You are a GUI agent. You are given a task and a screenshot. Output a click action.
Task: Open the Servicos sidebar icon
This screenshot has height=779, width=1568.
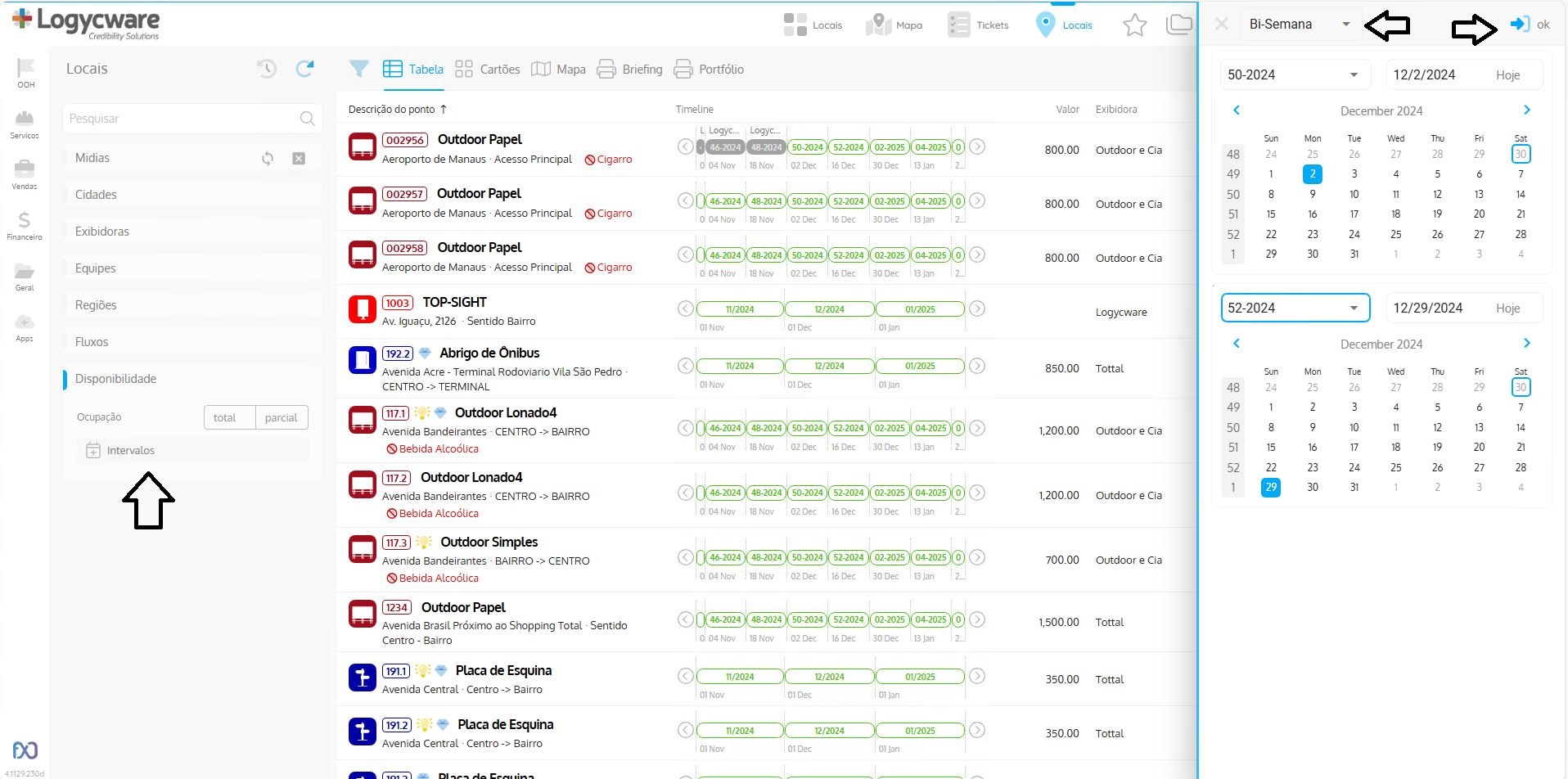[25, 119]
